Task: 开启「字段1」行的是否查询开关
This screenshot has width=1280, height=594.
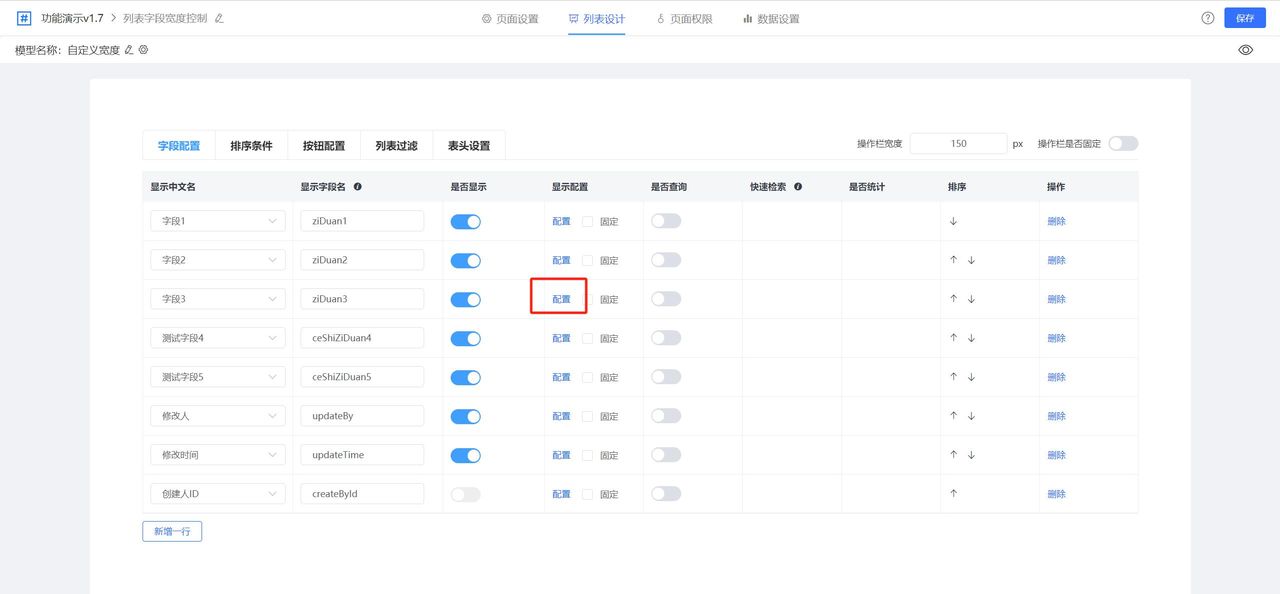Action: click(665, 221)
